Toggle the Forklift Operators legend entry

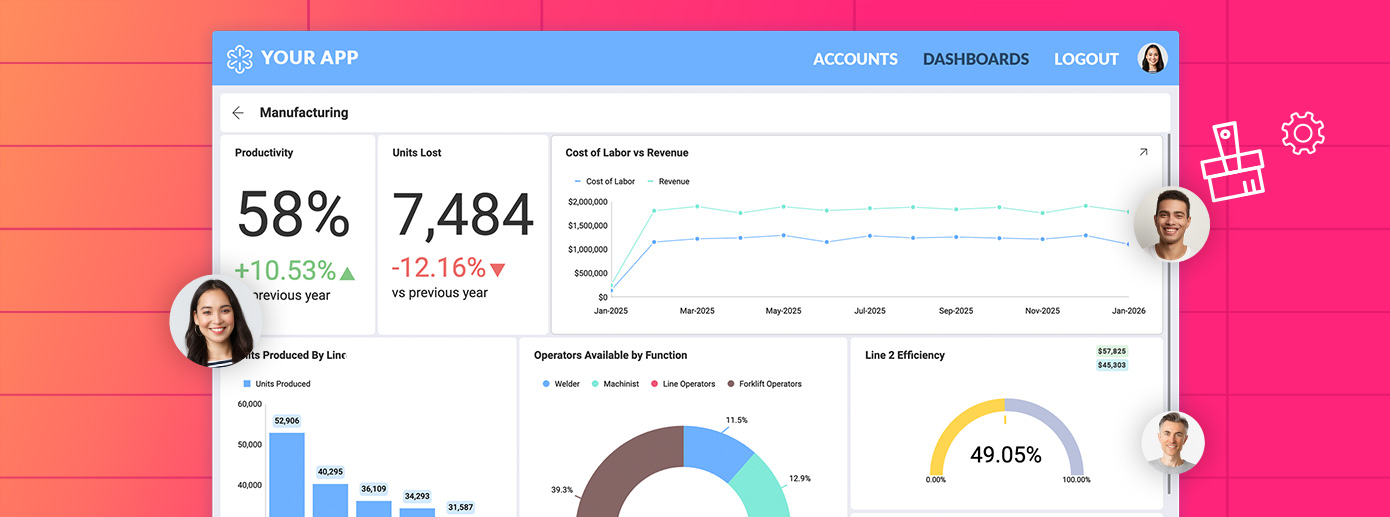click(764, 384)
